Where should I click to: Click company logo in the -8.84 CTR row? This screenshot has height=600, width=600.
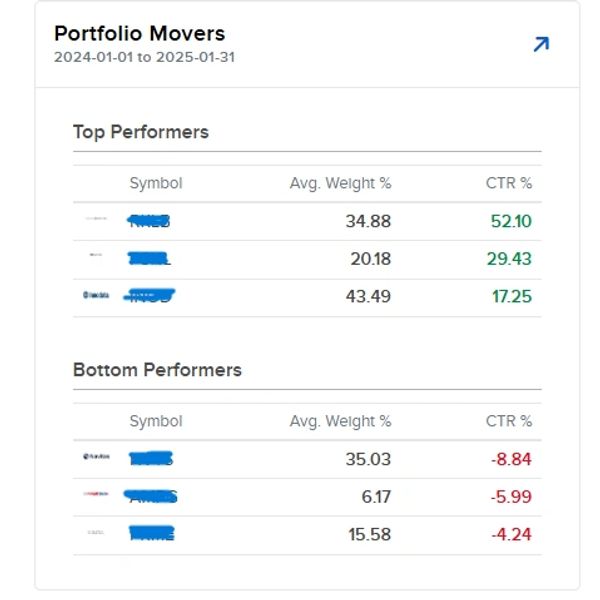pos(96,459)
